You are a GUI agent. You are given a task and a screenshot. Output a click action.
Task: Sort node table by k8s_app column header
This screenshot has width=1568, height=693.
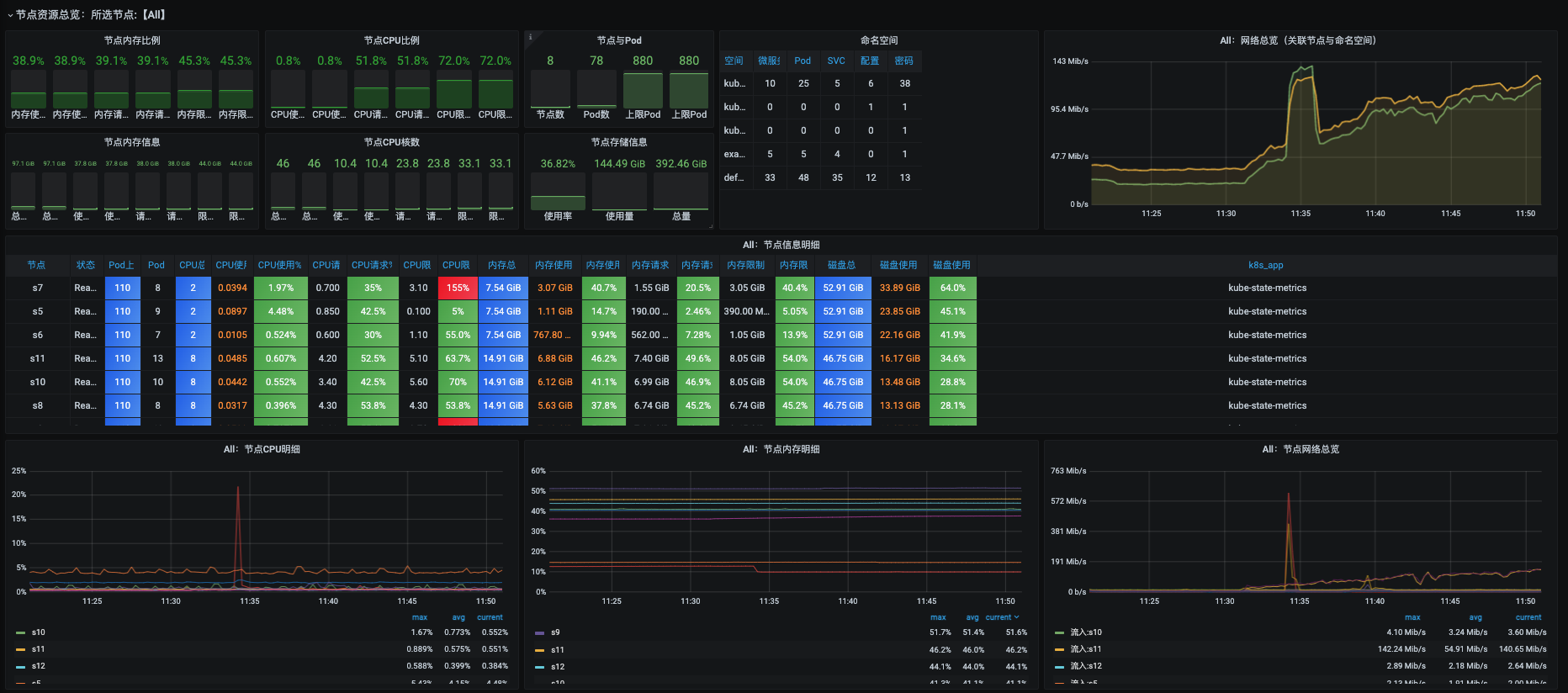click(x=1266, y=265)
